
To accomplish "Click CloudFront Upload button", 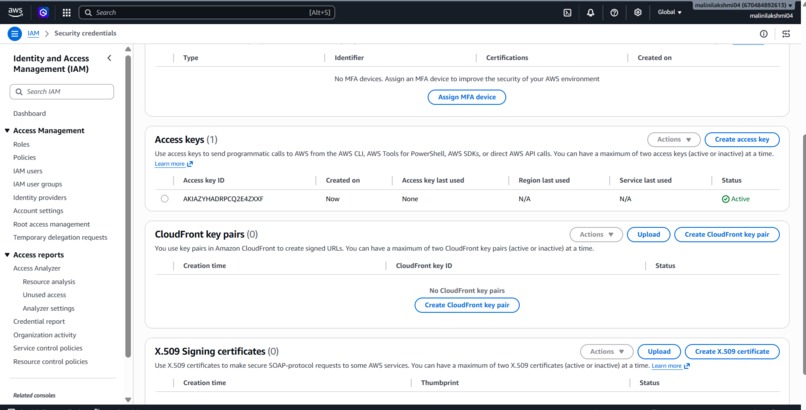I will point(648,234).
